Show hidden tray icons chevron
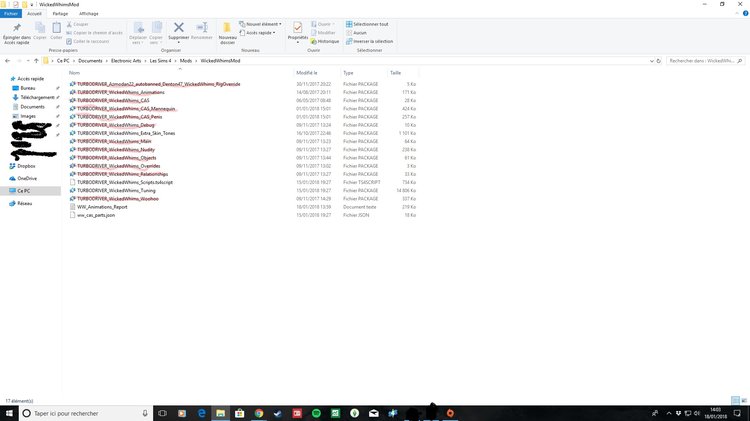The height and width of the screenshot is (421, 750). click(669, 413)
